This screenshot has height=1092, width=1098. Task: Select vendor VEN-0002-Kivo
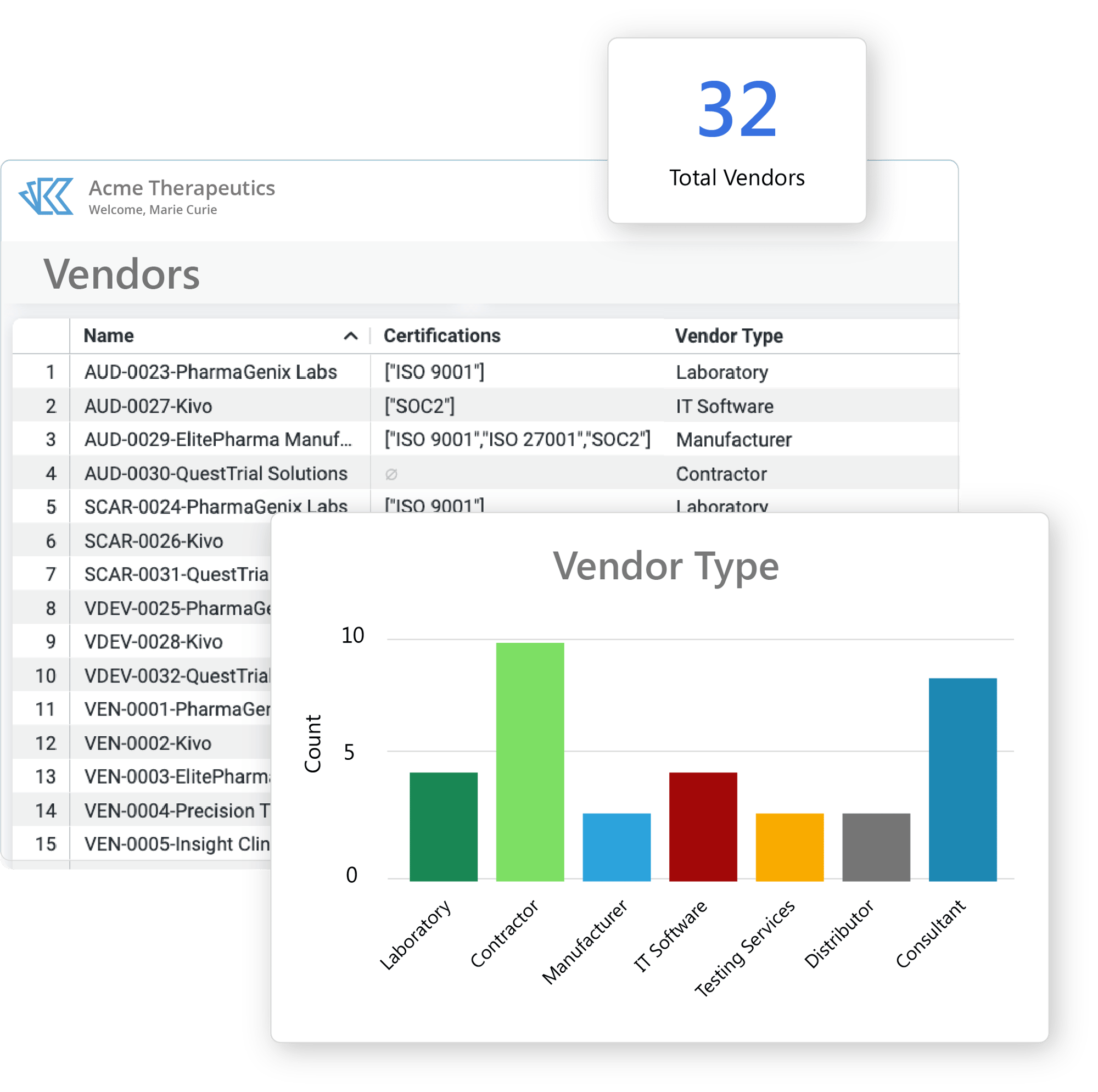[148, 743]
